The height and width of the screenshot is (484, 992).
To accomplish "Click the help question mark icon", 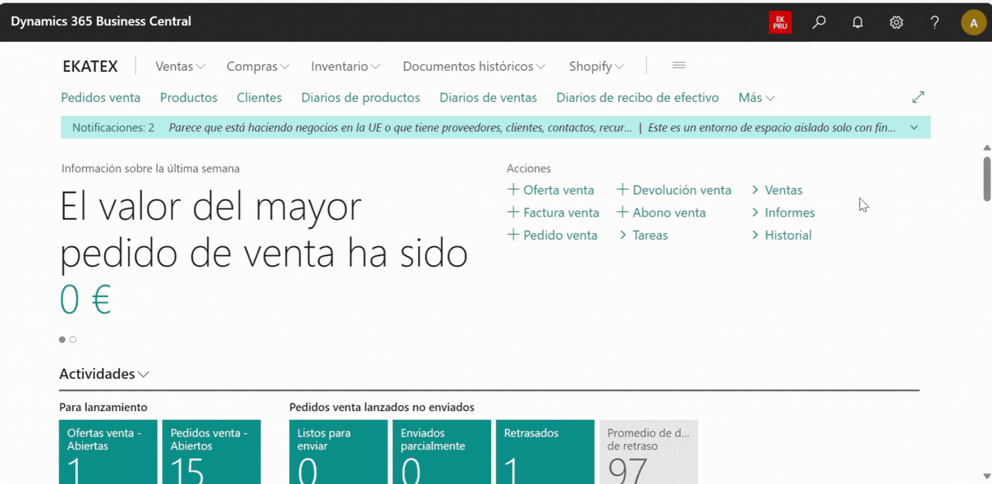I will tap(934, 22).
